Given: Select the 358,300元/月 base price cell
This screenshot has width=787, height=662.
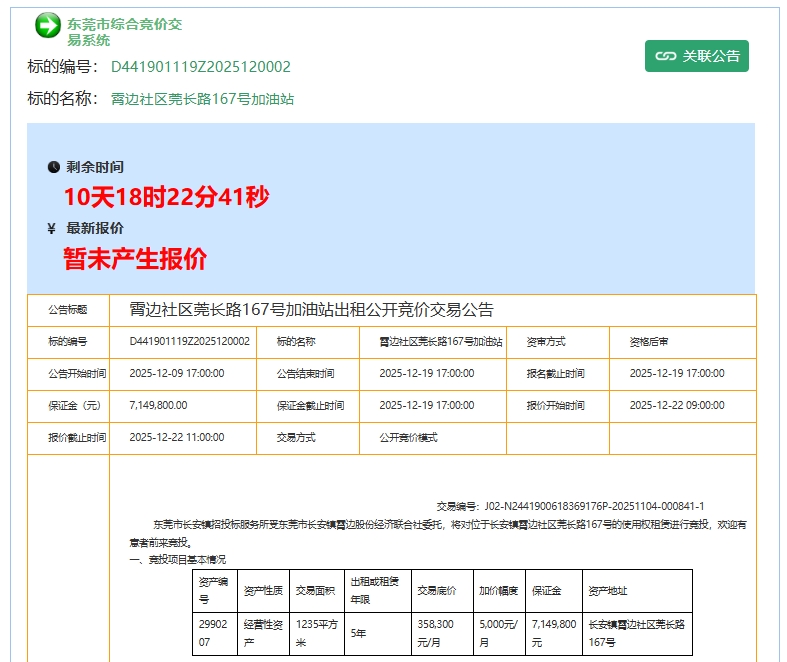Looking at the screenshot, I should coord(439,633).
